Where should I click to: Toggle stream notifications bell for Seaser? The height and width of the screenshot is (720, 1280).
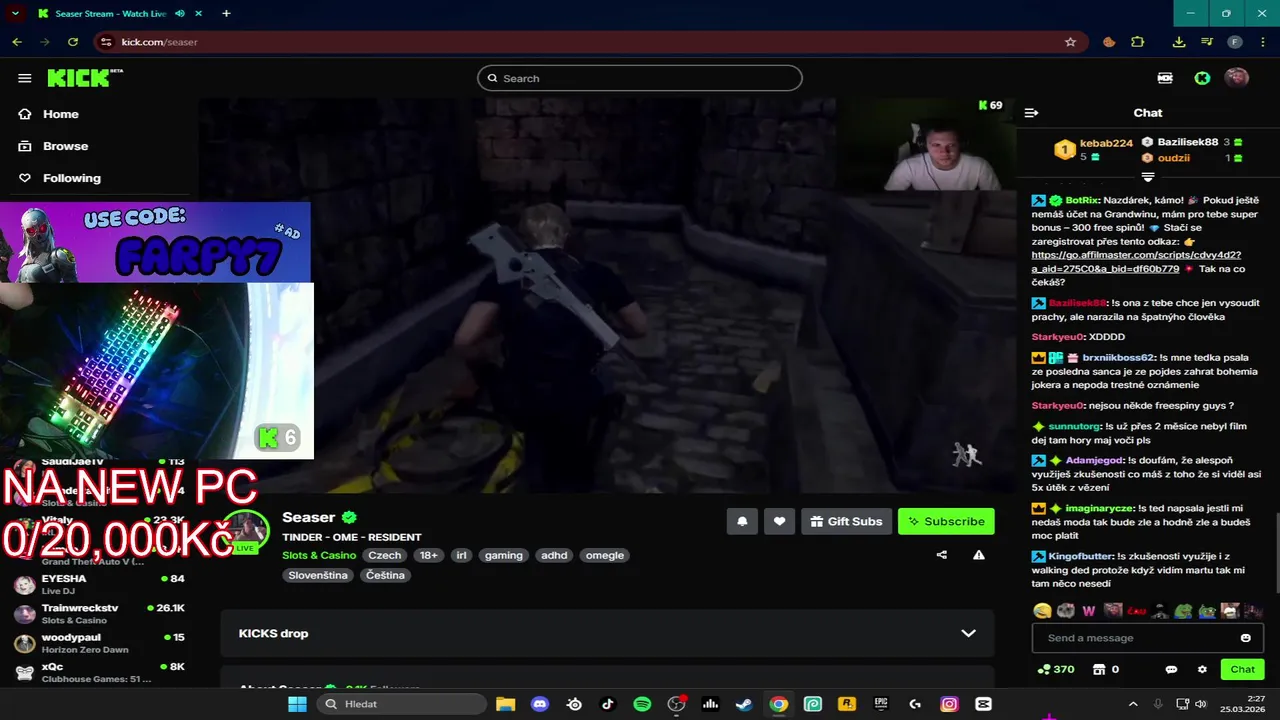coord(742,521)
